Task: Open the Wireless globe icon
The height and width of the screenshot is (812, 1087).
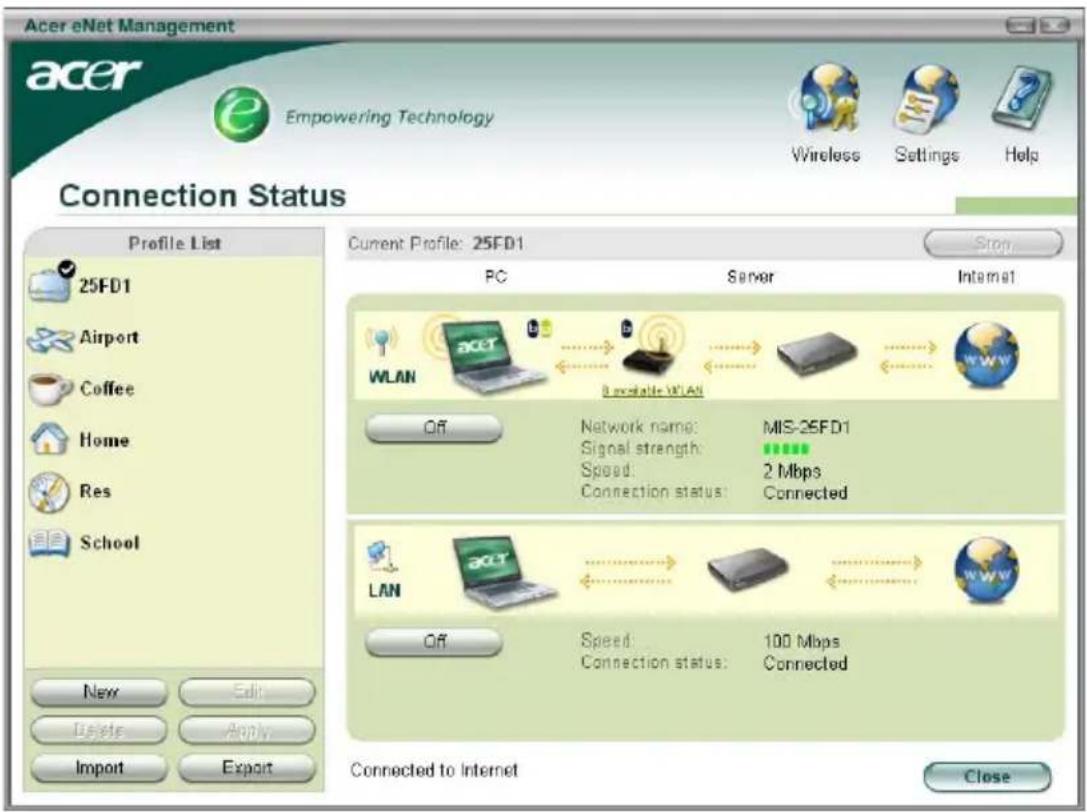Action: (826, 98)
